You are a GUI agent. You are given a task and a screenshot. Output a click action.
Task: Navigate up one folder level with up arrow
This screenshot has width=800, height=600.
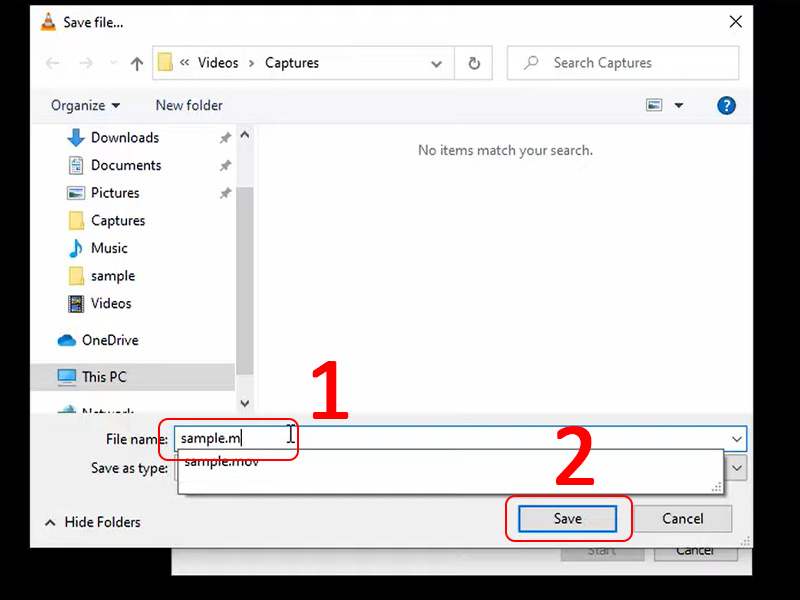136,62
